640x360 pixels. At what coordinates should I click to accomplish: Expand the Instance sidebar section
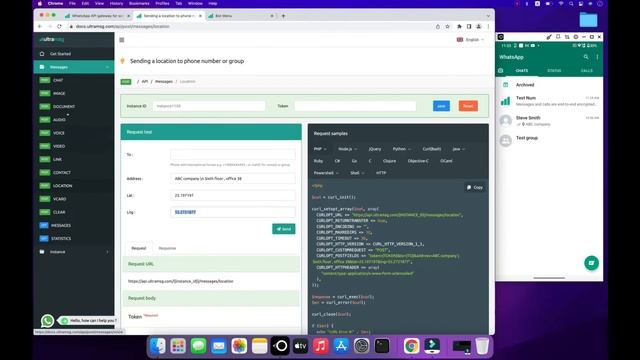74,252
